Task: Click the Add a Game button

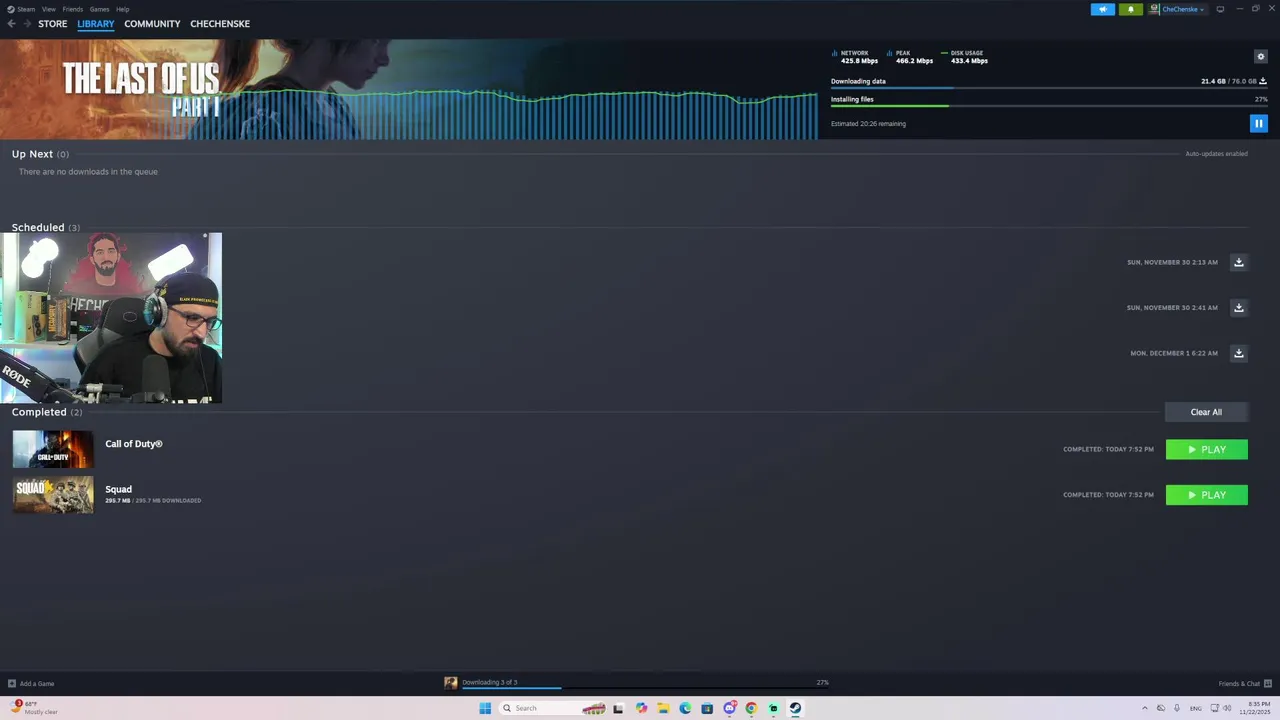Action: [31, 684]
